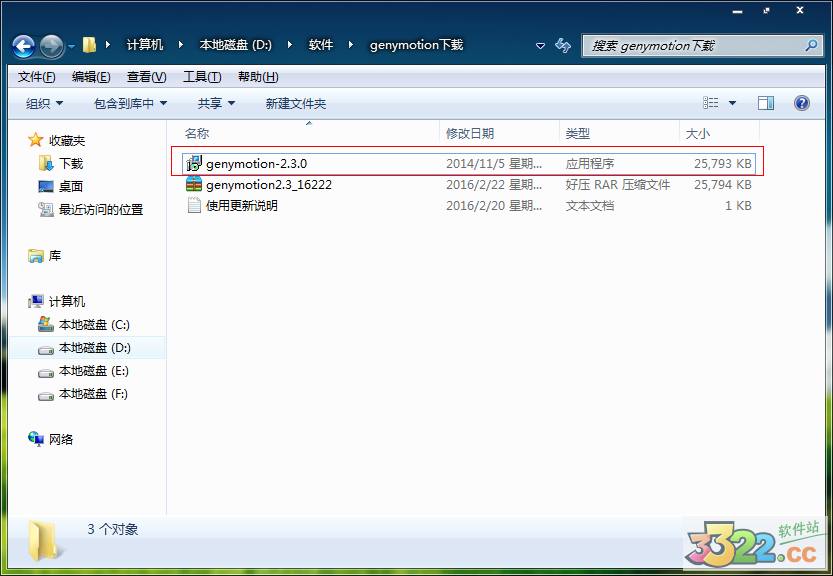Image resolution: width=833 pixels, height=576 pixels.
Task: Select 网络 in the navigation pane
Action: point(61,439)
